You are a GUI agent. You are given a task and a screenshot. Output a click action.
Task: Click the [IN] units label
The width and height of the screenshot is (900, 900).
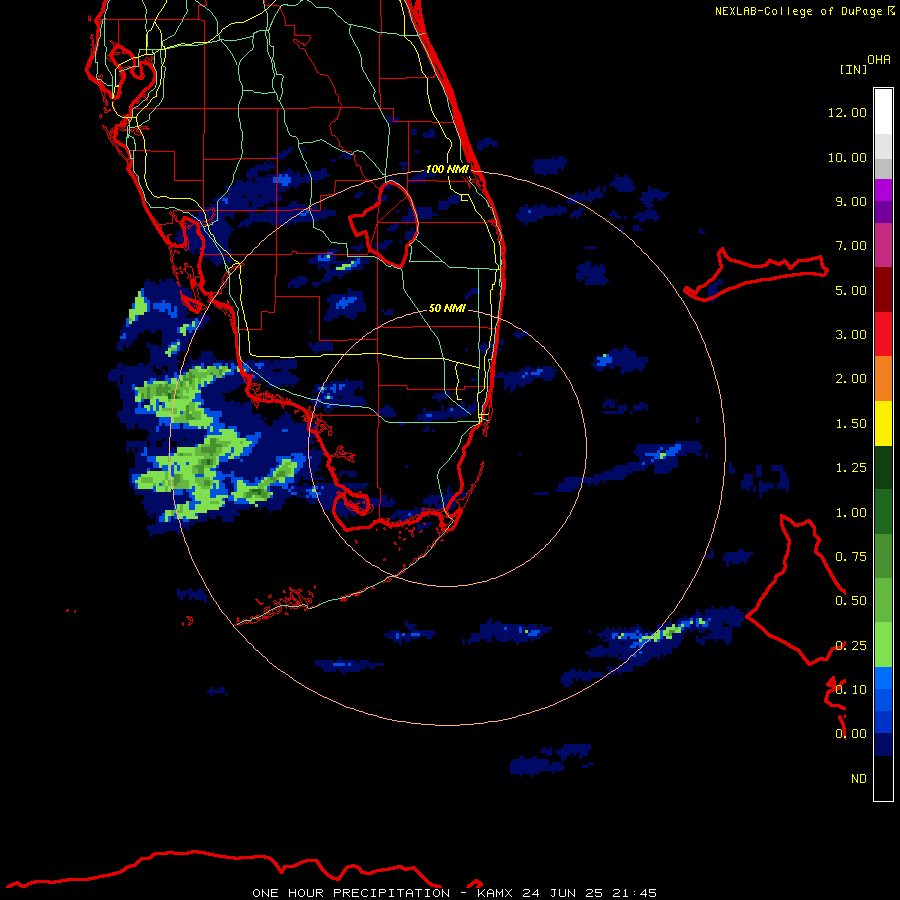tap(853, 69)
